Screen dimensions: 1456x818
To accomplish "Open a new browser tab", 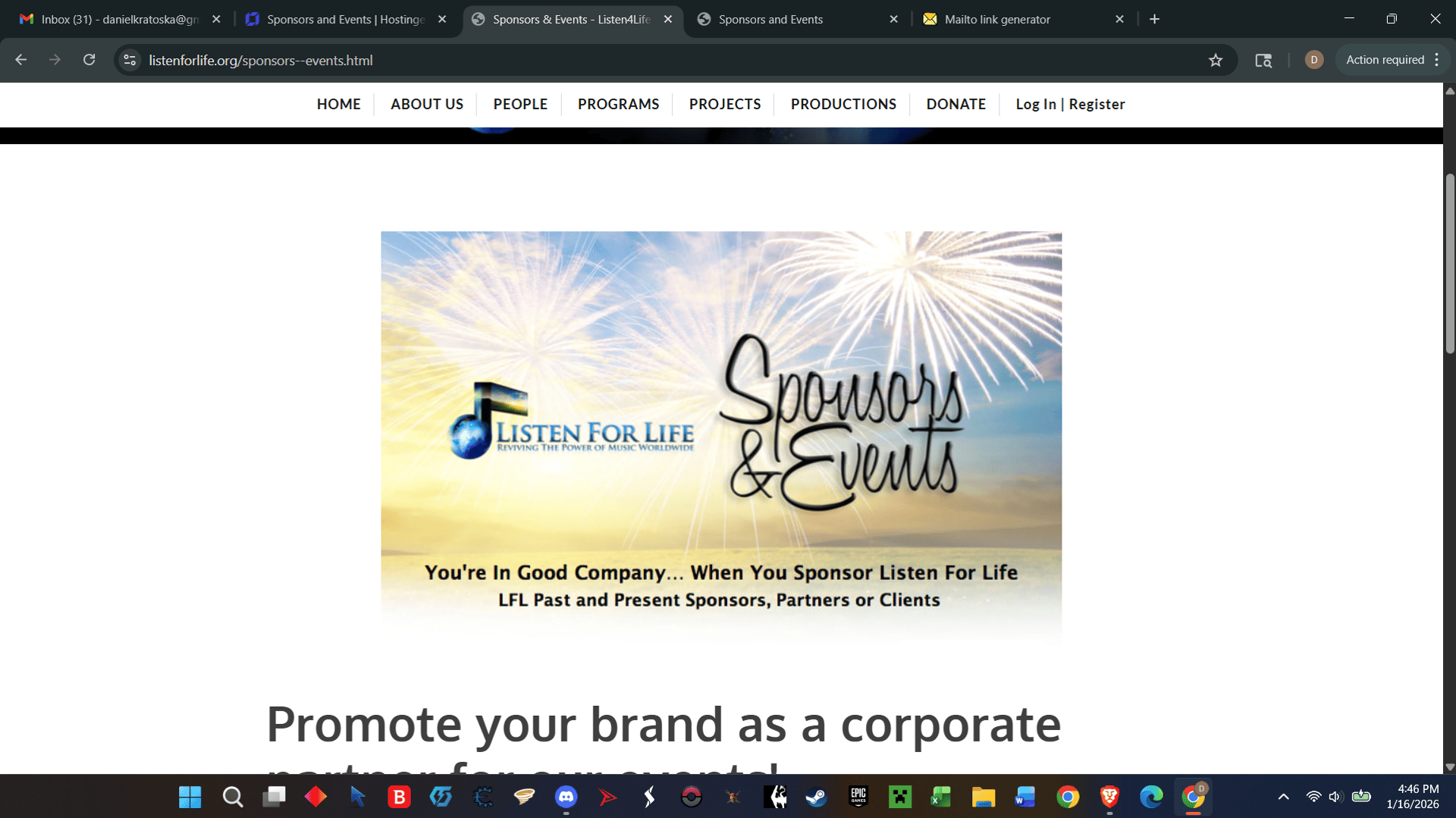I will 1154,19.
